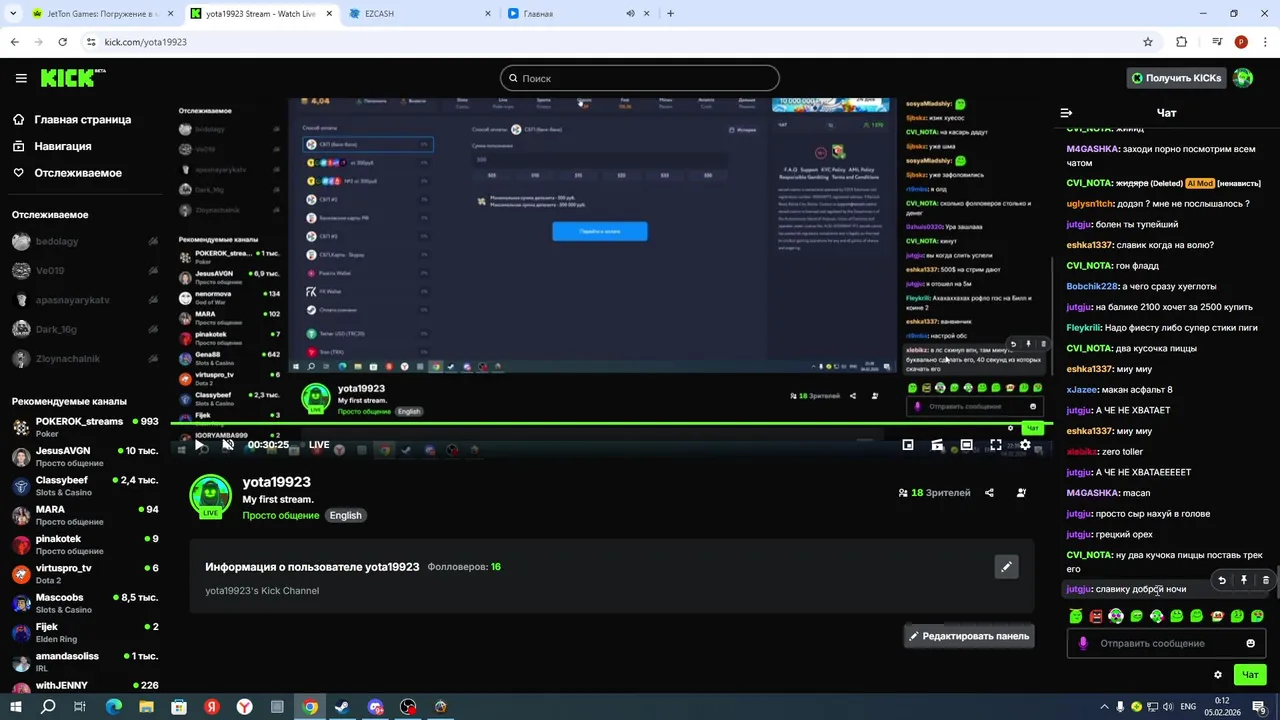Viewport: 1280px width, 720px height.
Task: Open JesusAVGN recommended channel
Action: (x=85, y=456)
